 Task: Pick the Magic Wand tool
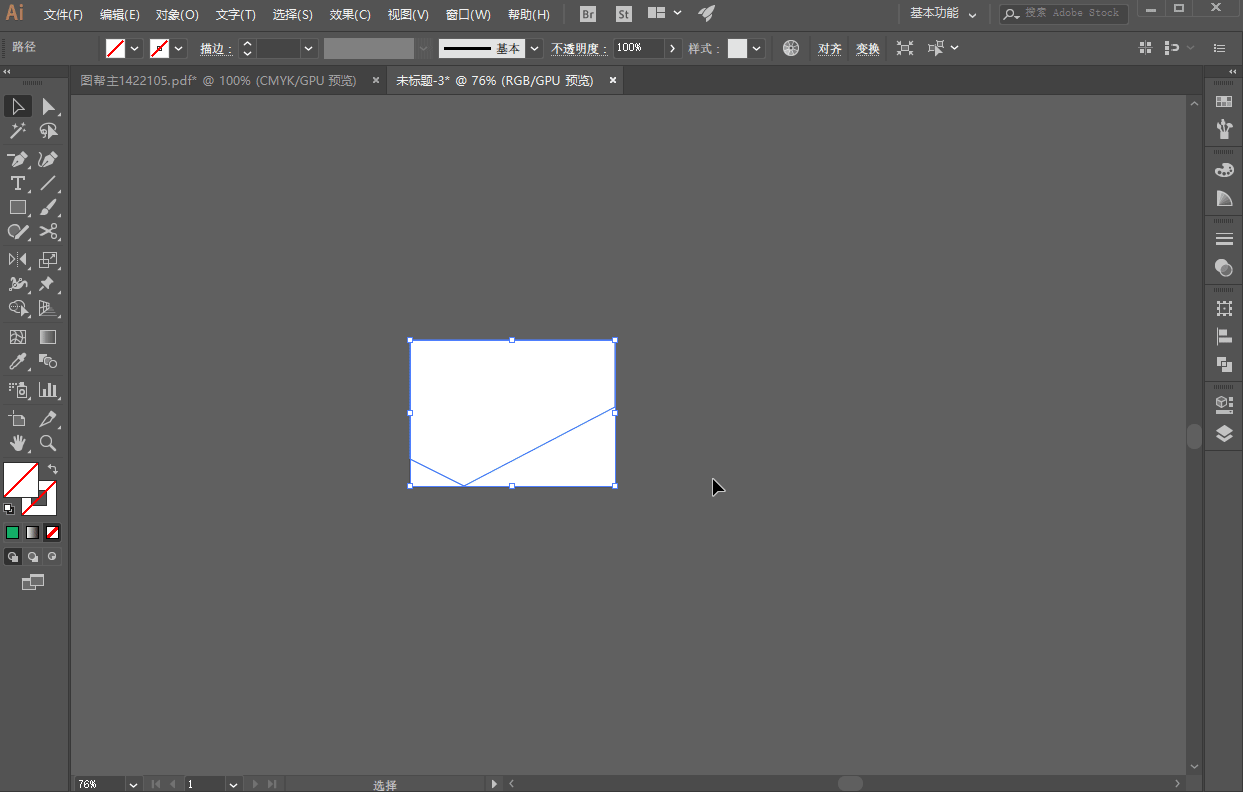click(x=18, y=131)
